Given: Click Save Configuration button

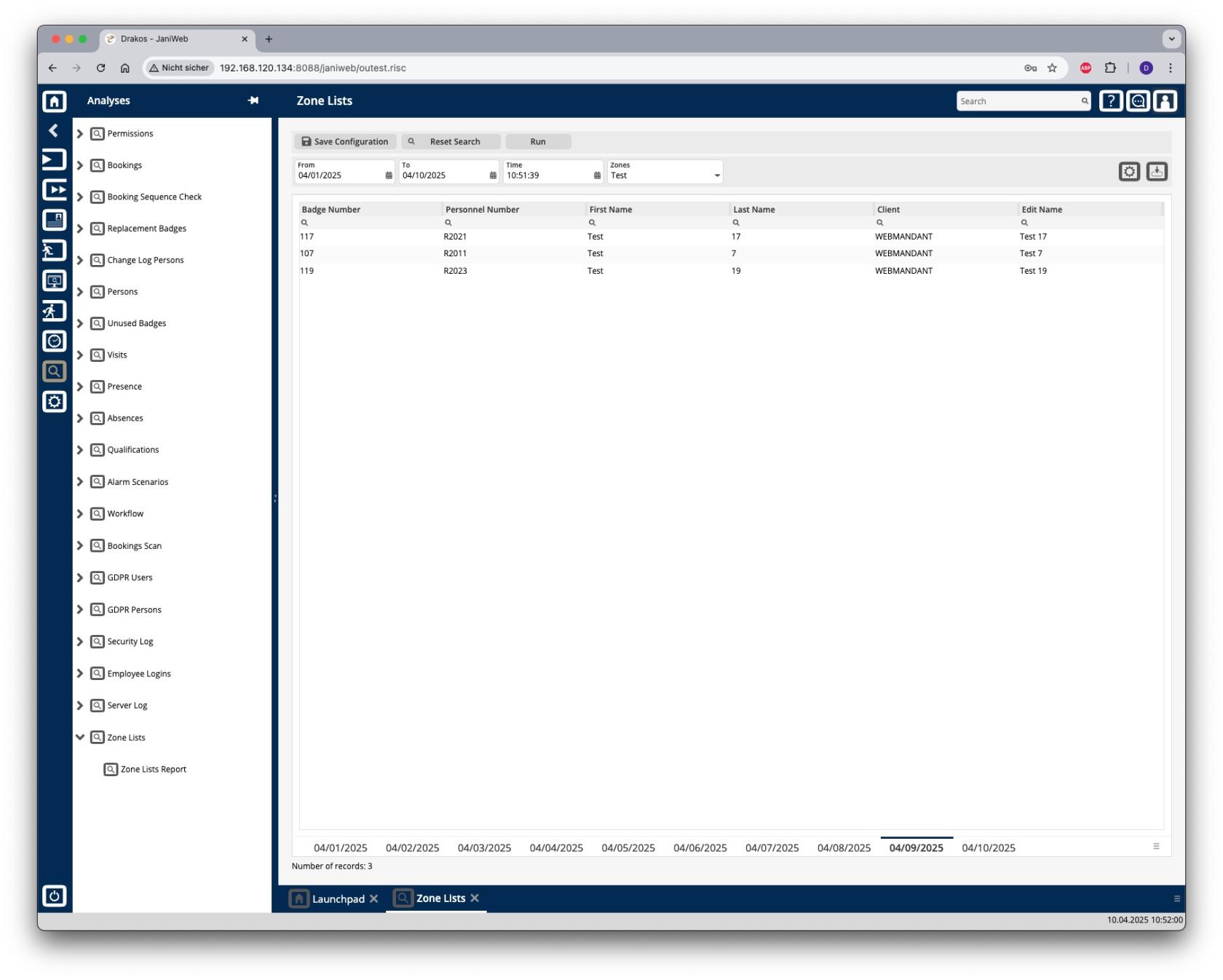Looking at the screenshot, I should 345,142.
